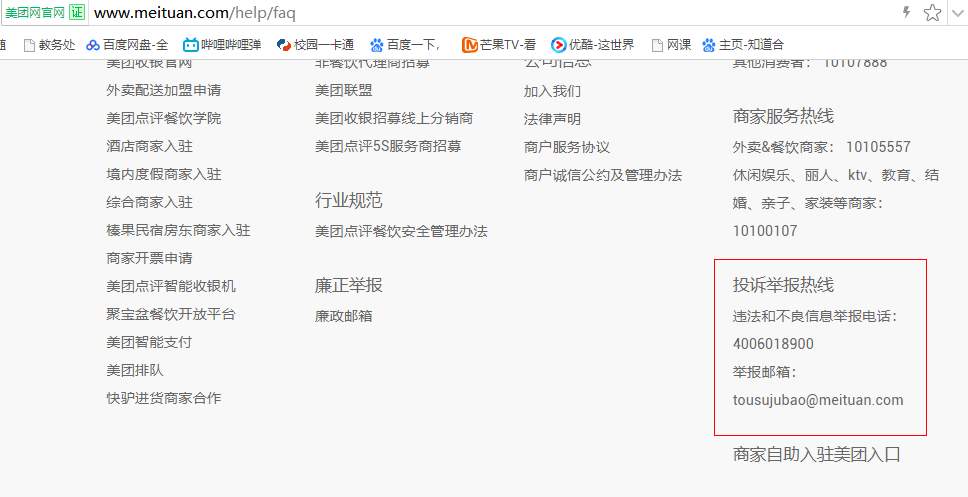Viewport: 968px width, 497px height.
Task: Open 廉政邮箱 link
Action: coord(344,316)
